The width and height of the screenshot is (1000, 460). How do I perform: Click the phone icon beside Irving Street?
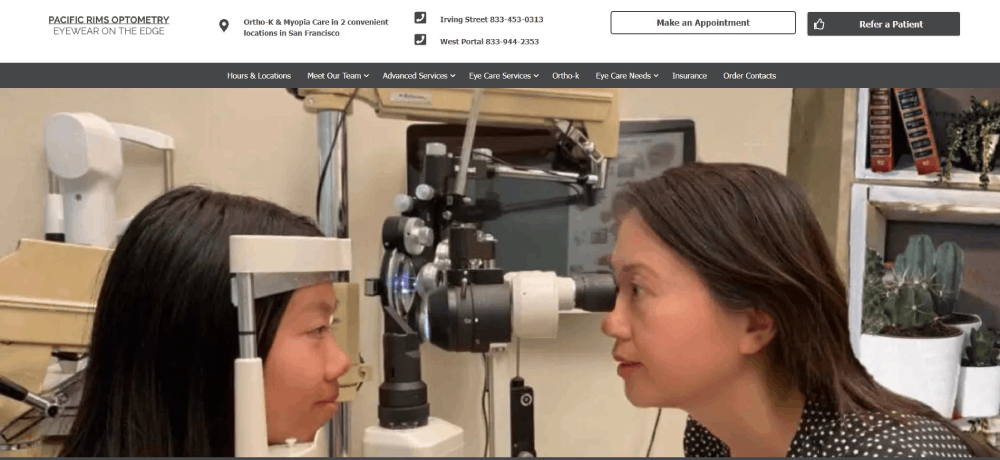click(420, 17)
